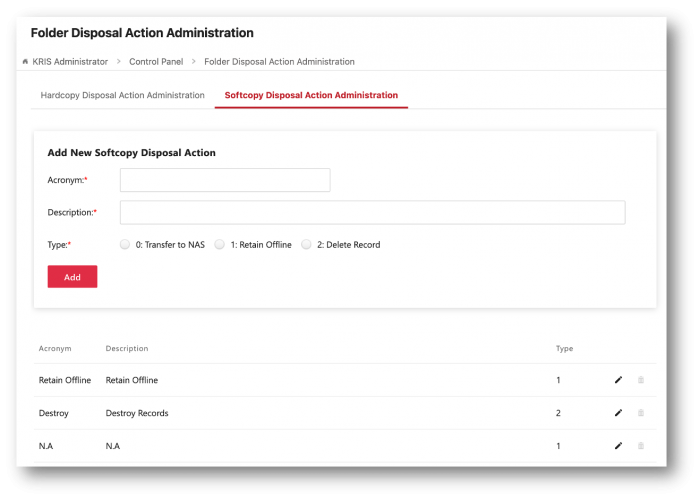Select the 0: Transfer to NAS radio button
The height and width of the screenshot is (500, 700).
[125, 244]
